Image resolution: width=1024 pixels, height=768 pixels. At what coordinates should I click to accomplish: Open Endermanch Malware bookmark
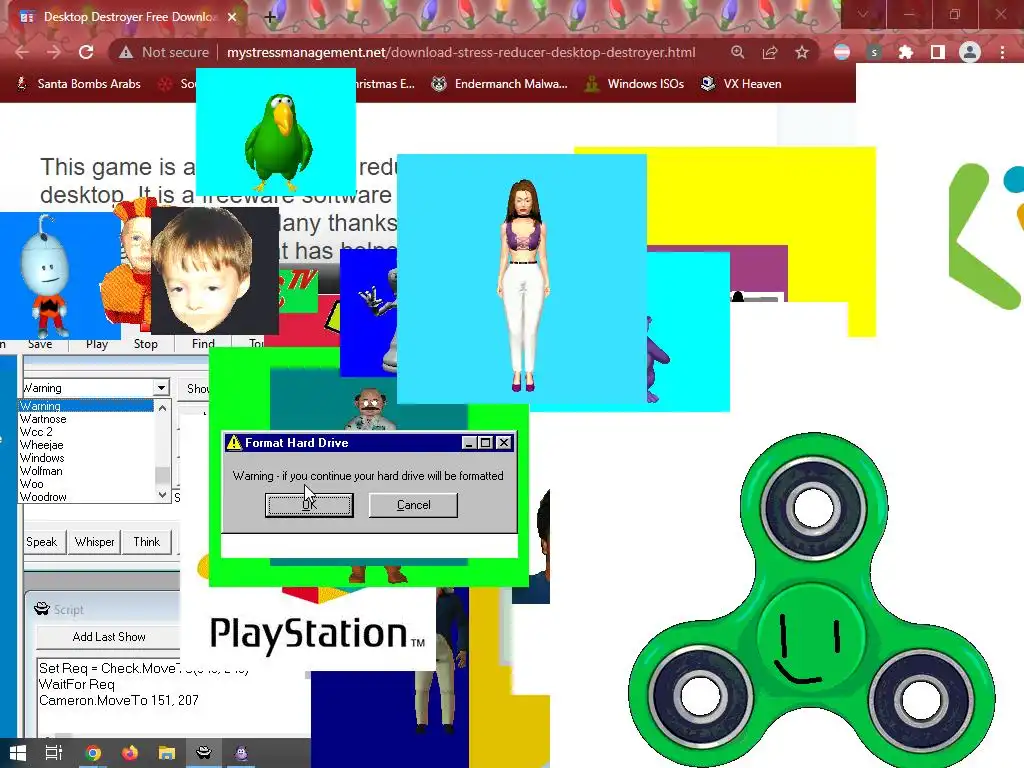(500, 84)
